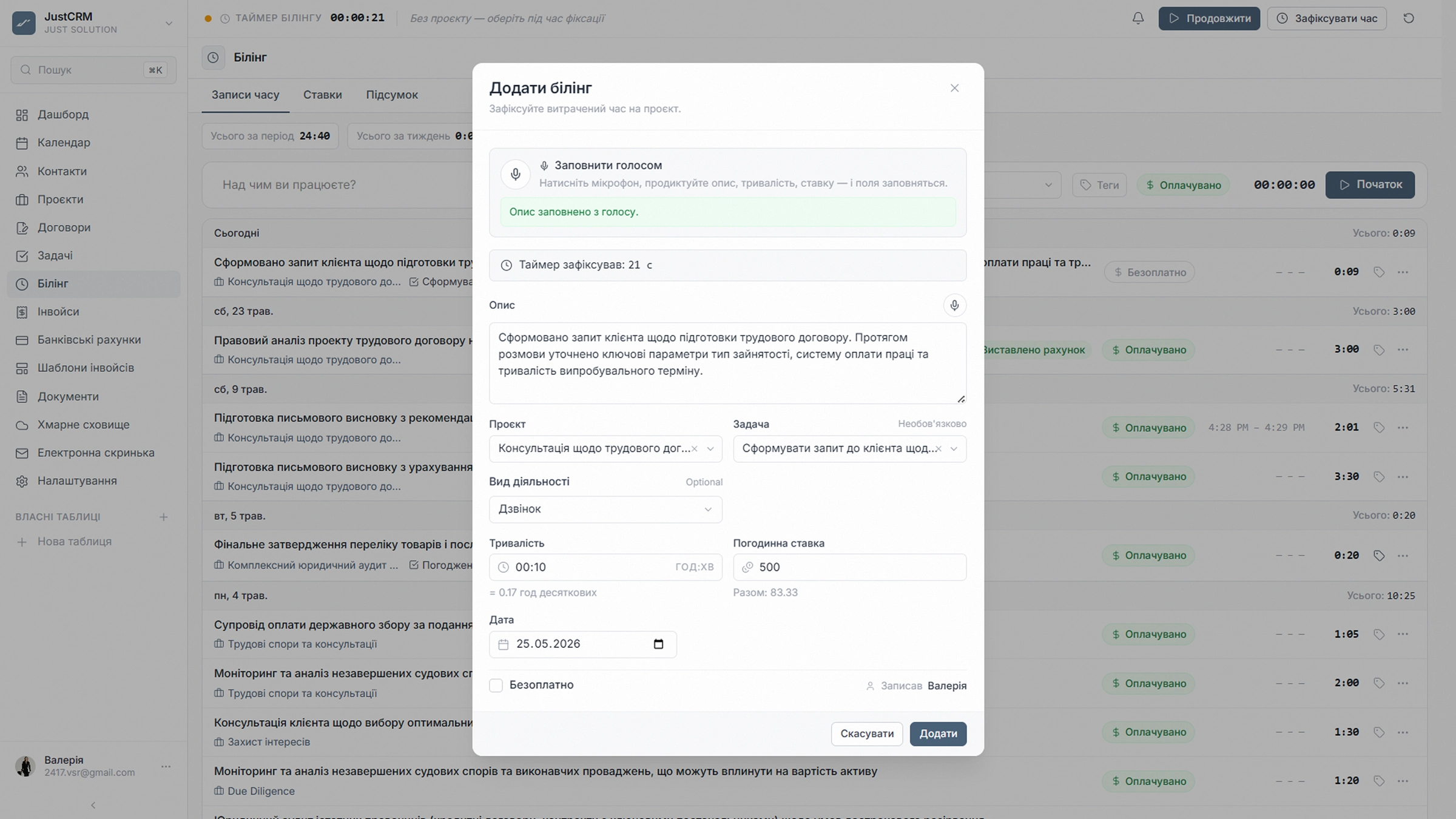Image resolution: width=1456 pixels, height=819 pixels.
Task: Toggle Оплачувано status on the 3:30 entry
Action: point(1148,477)
